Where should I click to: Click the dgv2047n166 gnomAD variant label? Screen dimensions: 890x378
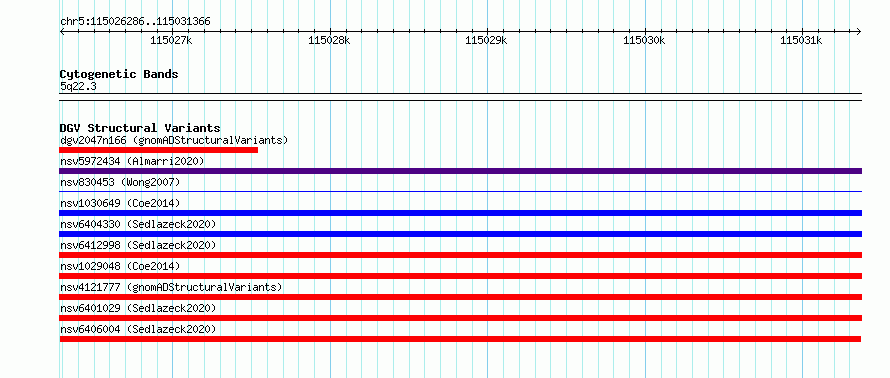point(174,140)
